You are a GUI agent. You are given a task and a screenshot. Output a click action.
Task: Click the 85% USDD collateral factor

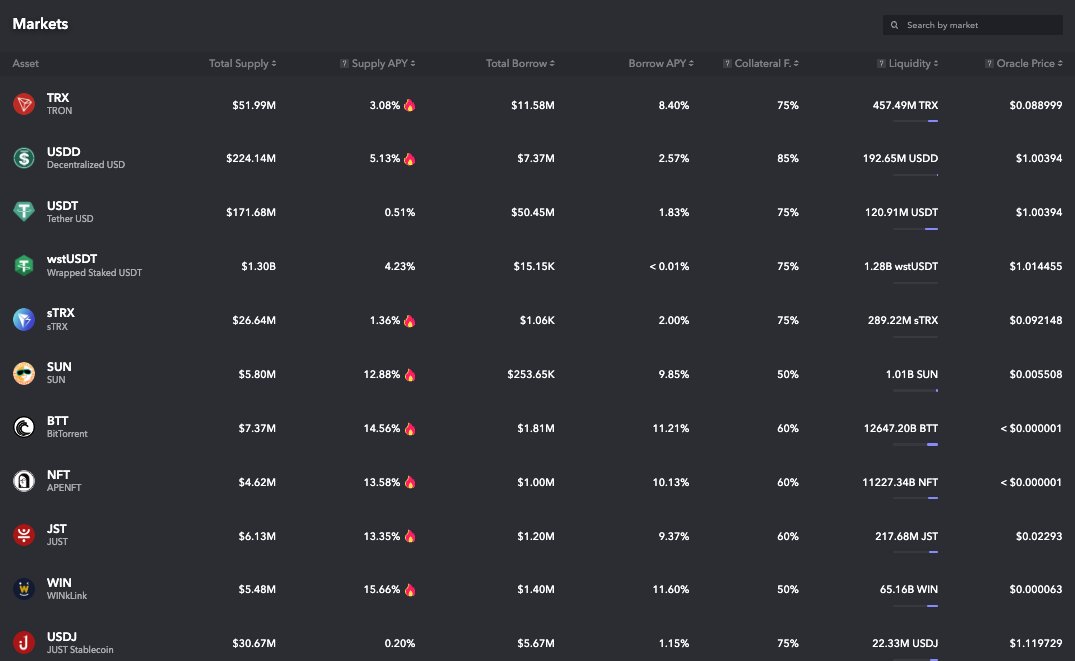(x=788, y=158)
